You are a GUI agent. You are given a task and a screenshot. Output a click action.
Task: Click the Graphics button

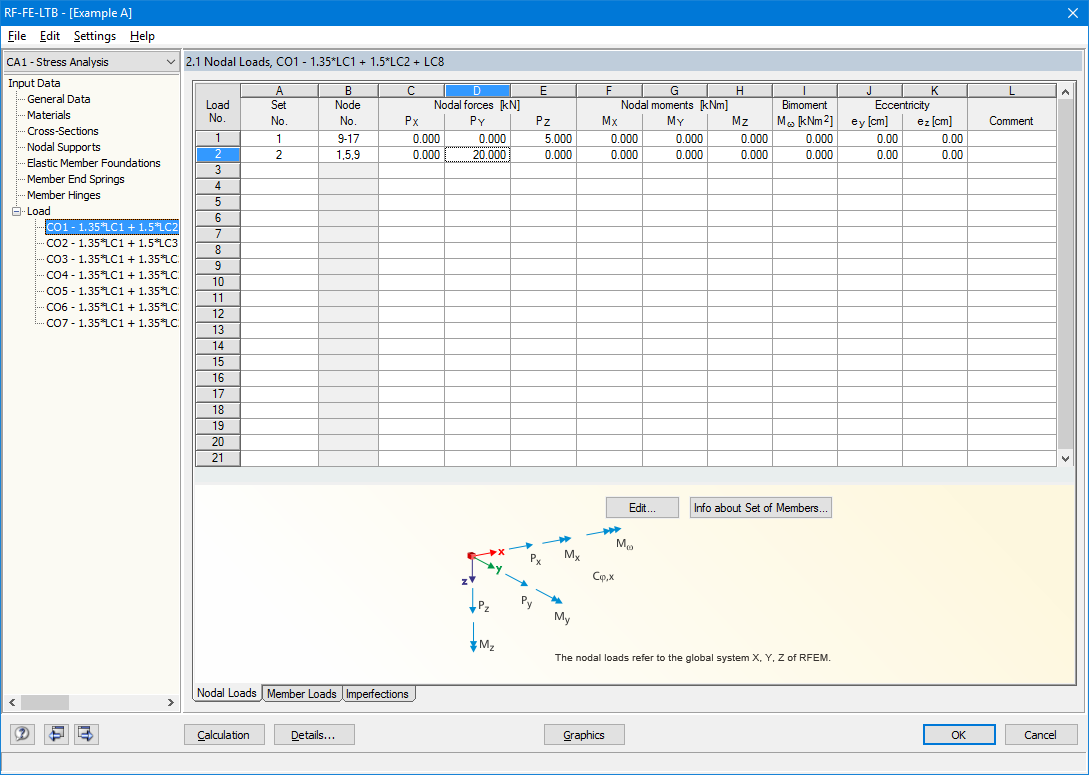tap(584, 735)
